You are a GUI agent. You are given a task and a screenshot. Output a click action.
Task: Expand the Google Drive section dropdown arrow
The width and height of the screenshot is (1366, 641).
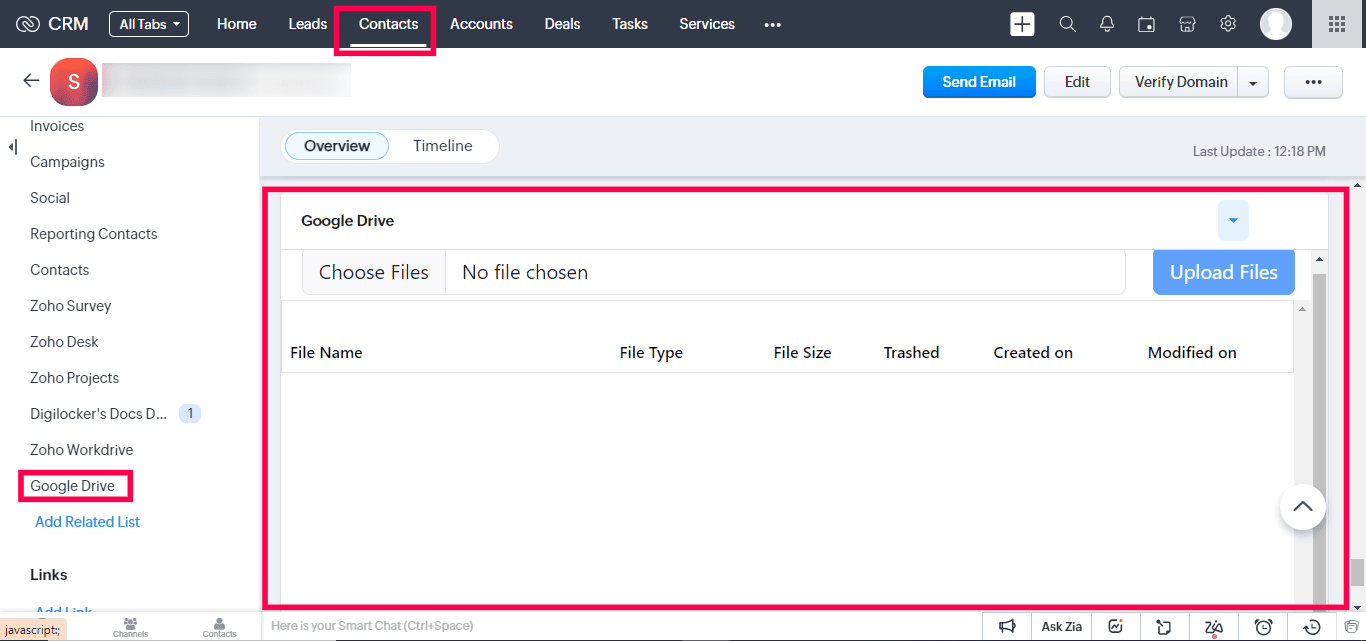(x=1233, y=220)
